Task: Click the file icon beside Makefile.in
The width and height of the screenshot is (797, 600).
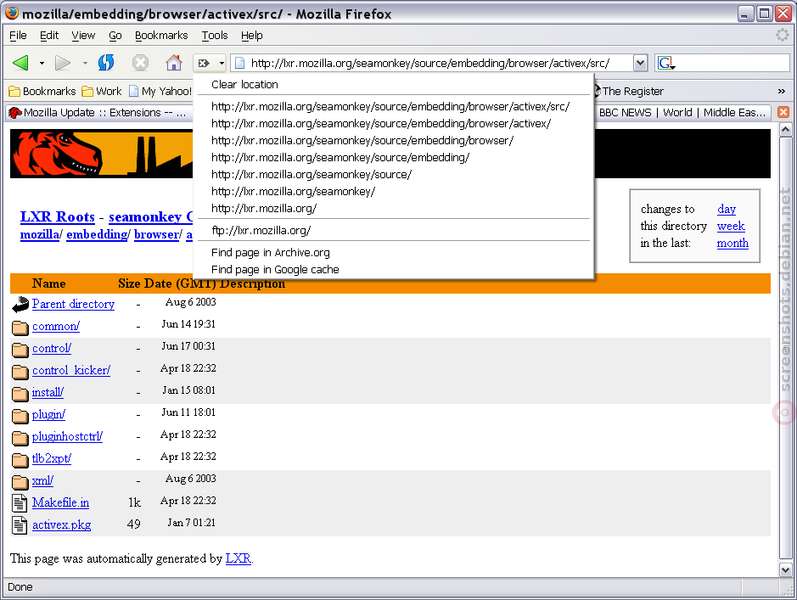Action: tap(20, 503)
